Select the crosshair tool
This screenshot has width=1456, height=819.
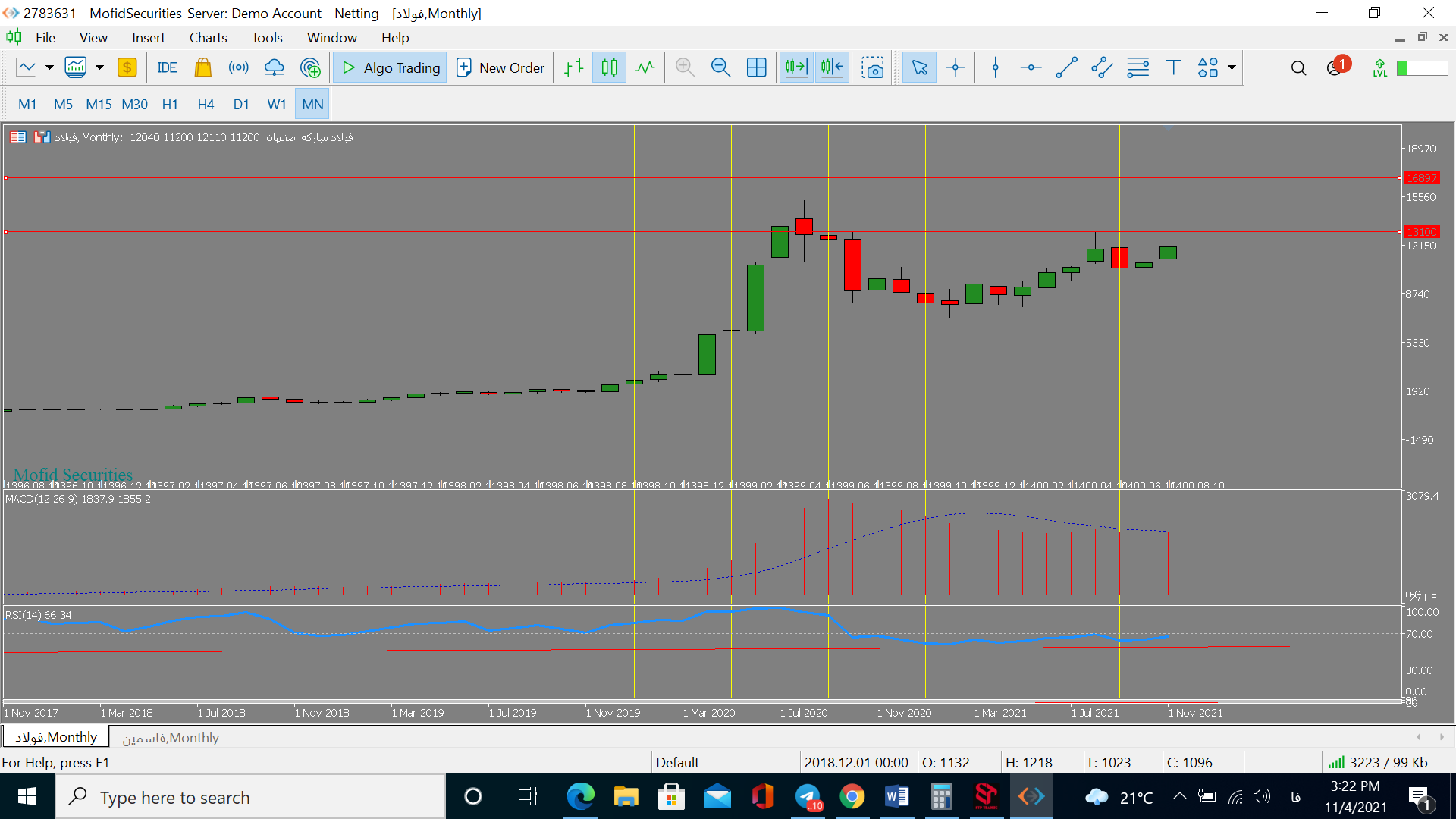[x=955, y=67]
